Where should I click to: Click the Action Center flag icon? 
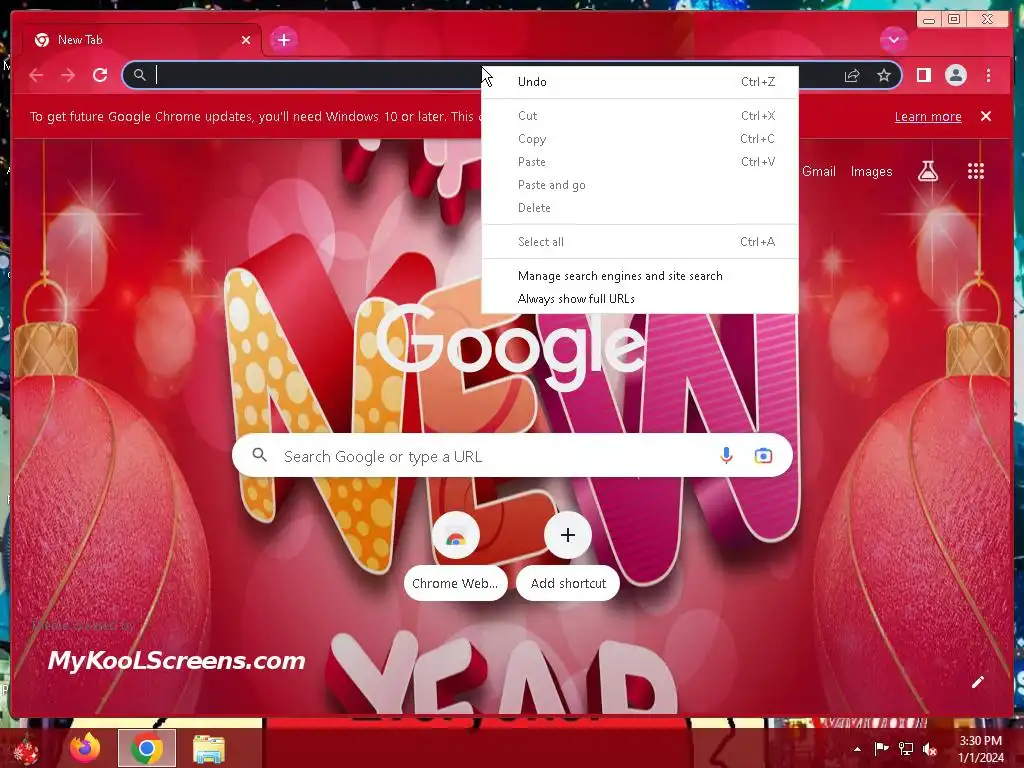point(881,748)
